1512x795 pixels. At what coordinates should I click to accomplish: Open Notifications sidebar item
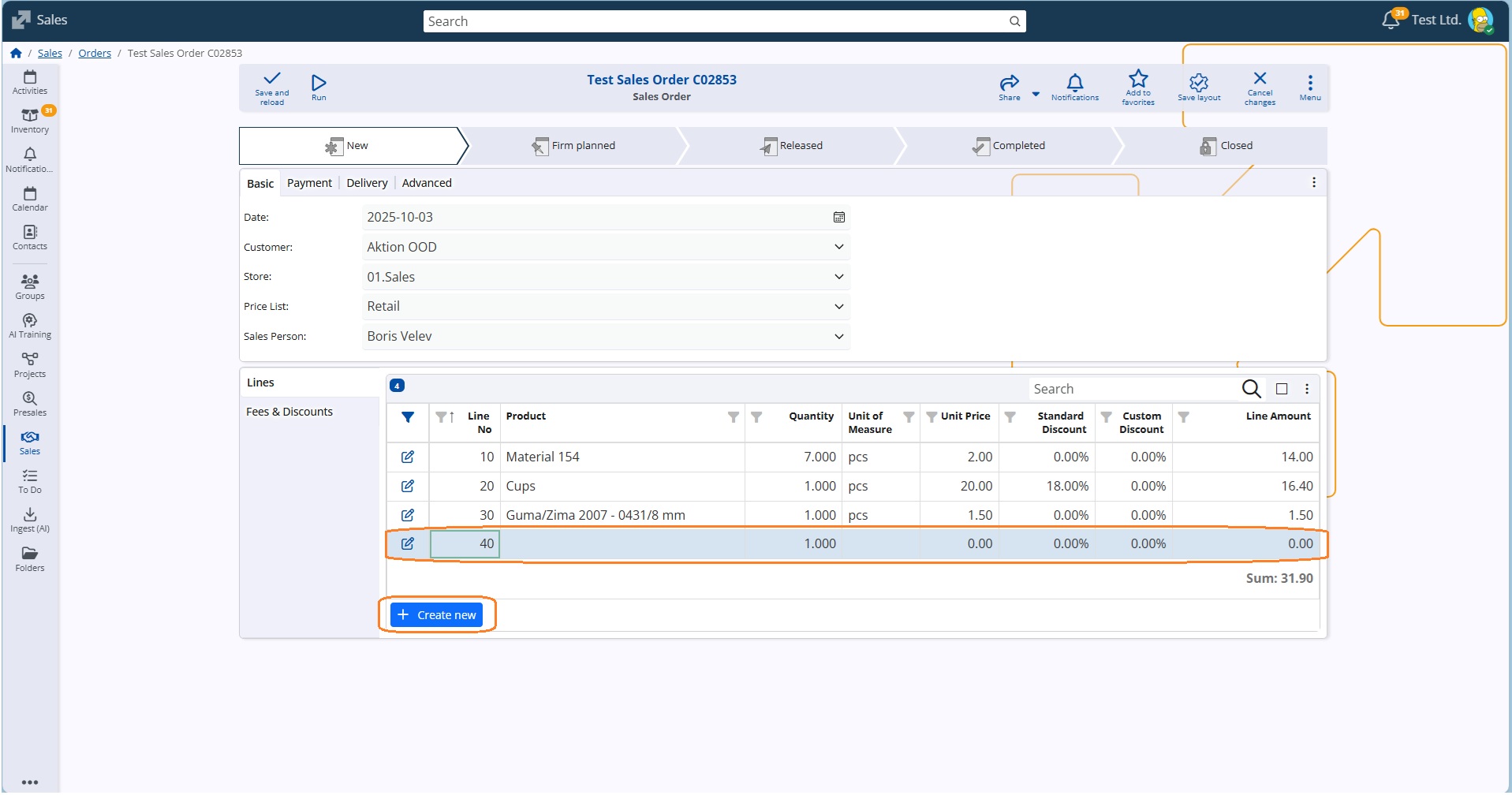(x=30, y=160)
